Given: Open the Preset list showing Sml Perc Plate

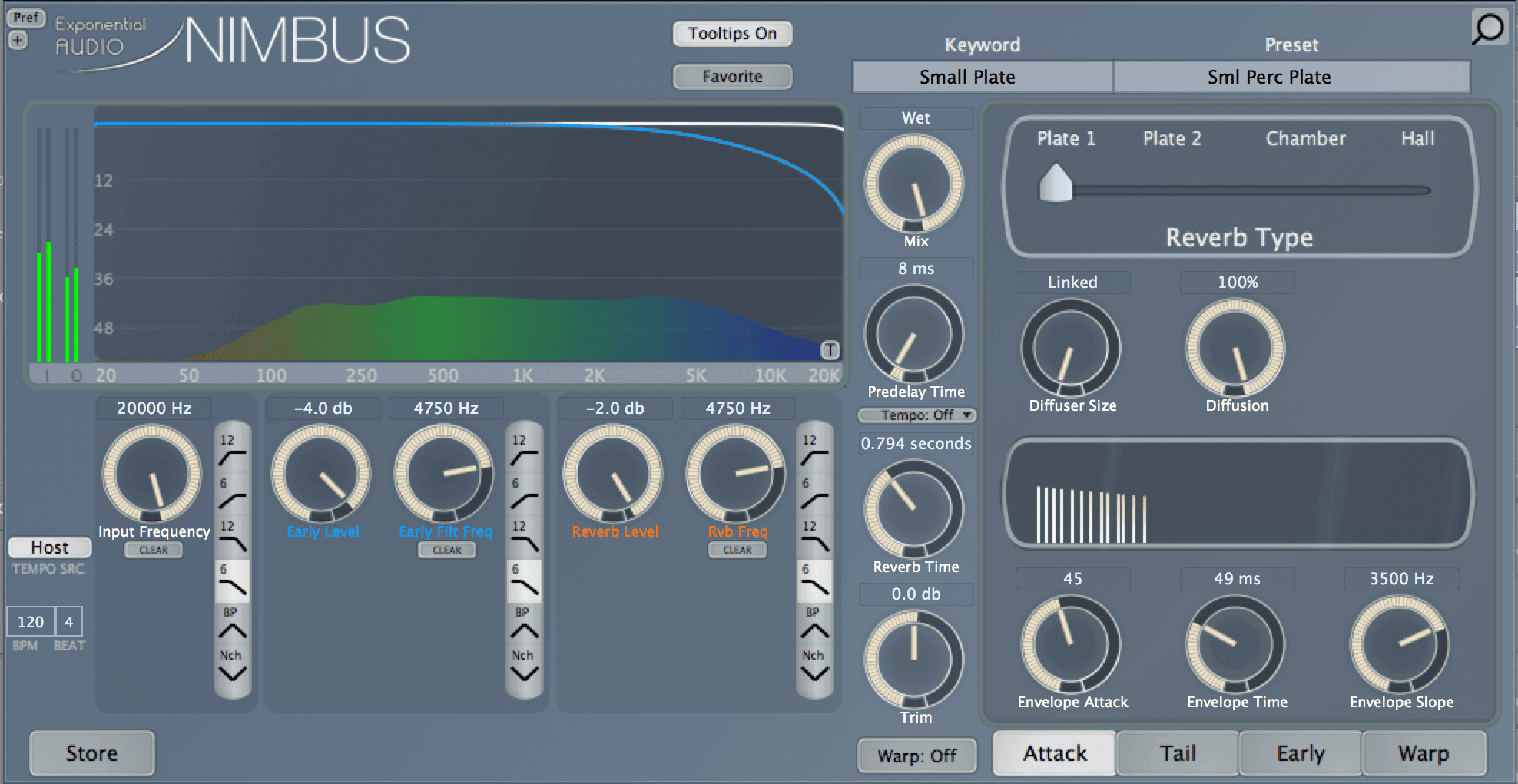Looking at the screenshot, I should tap(1292, 77).
